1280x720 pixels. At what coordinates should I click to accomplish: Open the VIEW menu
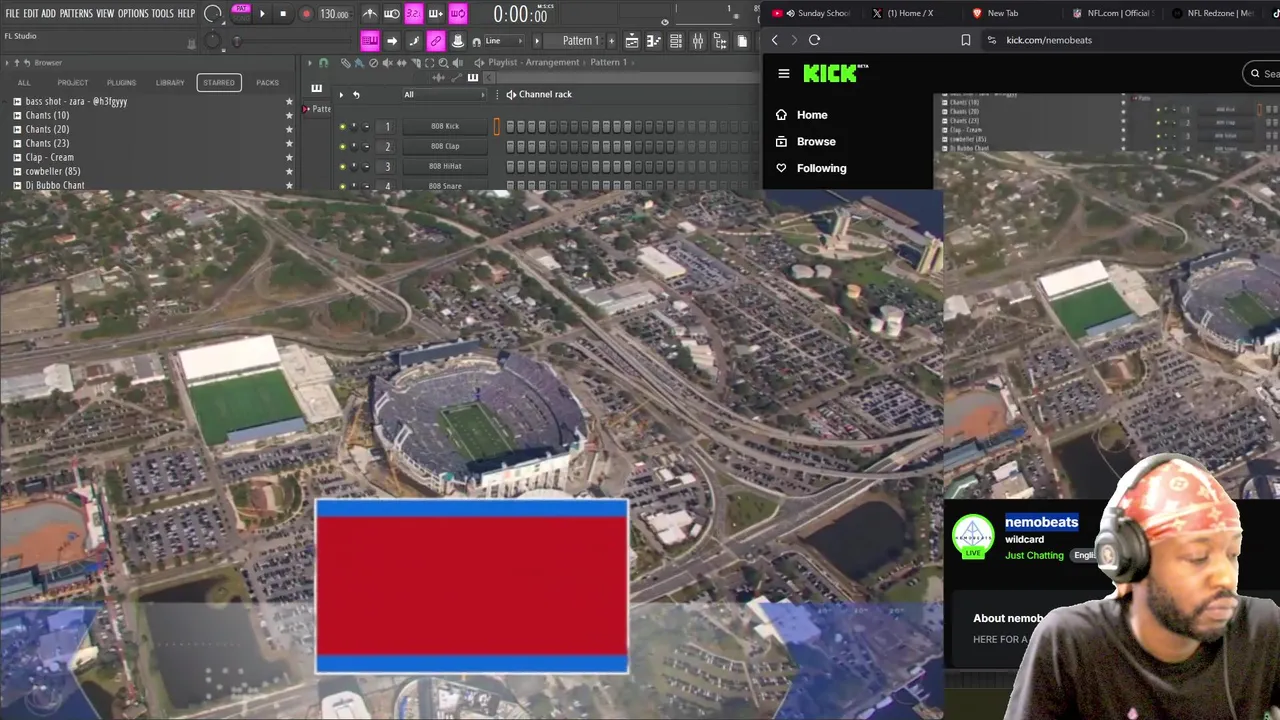[x=105, y=13]
